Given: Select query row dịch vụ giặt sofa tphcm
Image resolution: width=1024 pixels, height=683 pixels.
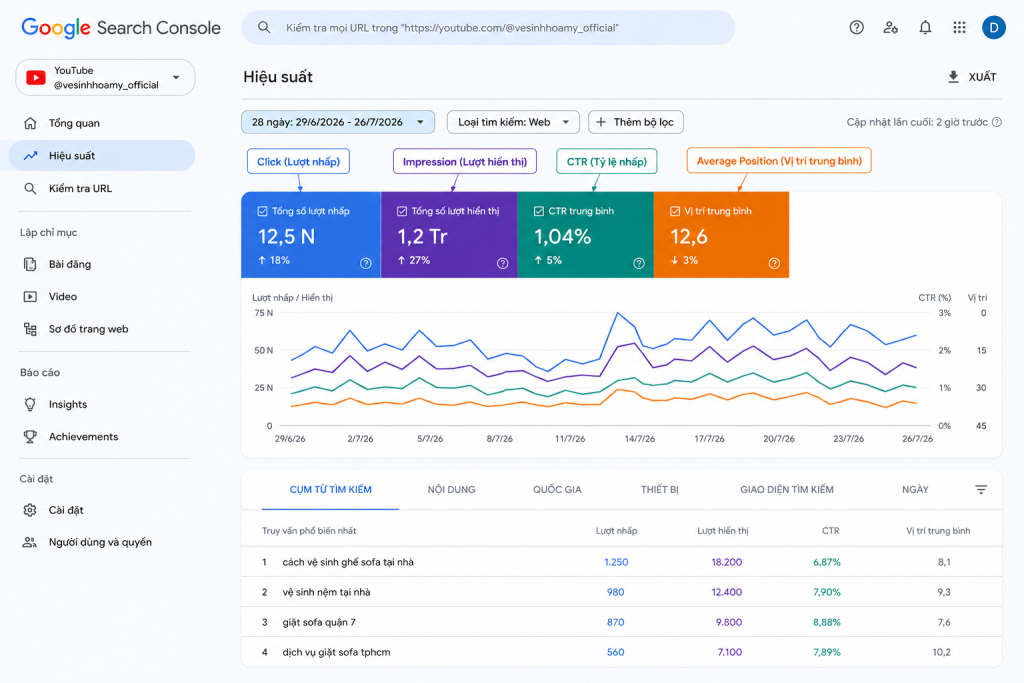Looking at the screenshot, I should (x=621, y=652).
